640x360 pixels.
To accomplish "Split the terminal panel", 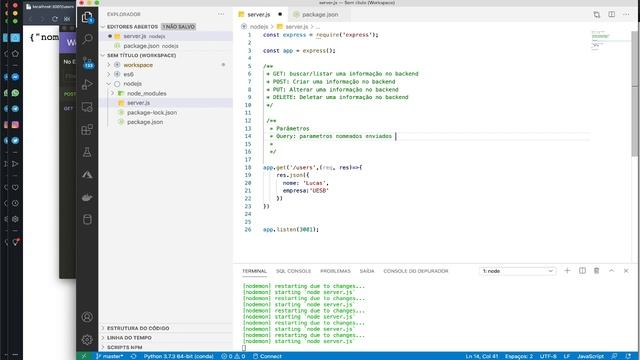I will 582,271.
